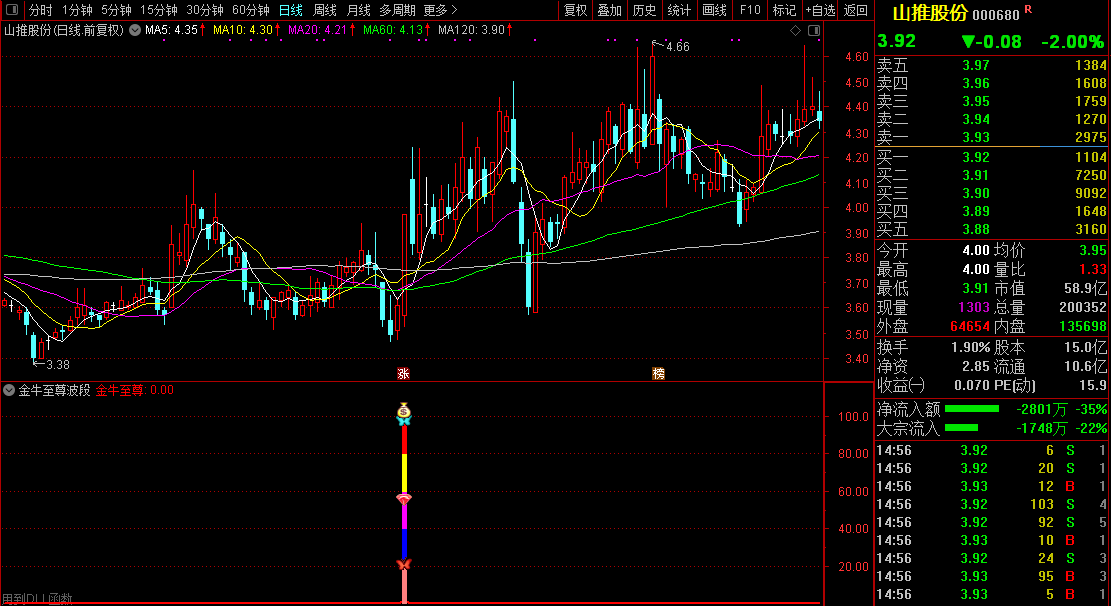Image resolution: width=1111 pixels, height=606 pixels.
Task: Click the 卖四 price 3.96
Action: pos(976,83)
